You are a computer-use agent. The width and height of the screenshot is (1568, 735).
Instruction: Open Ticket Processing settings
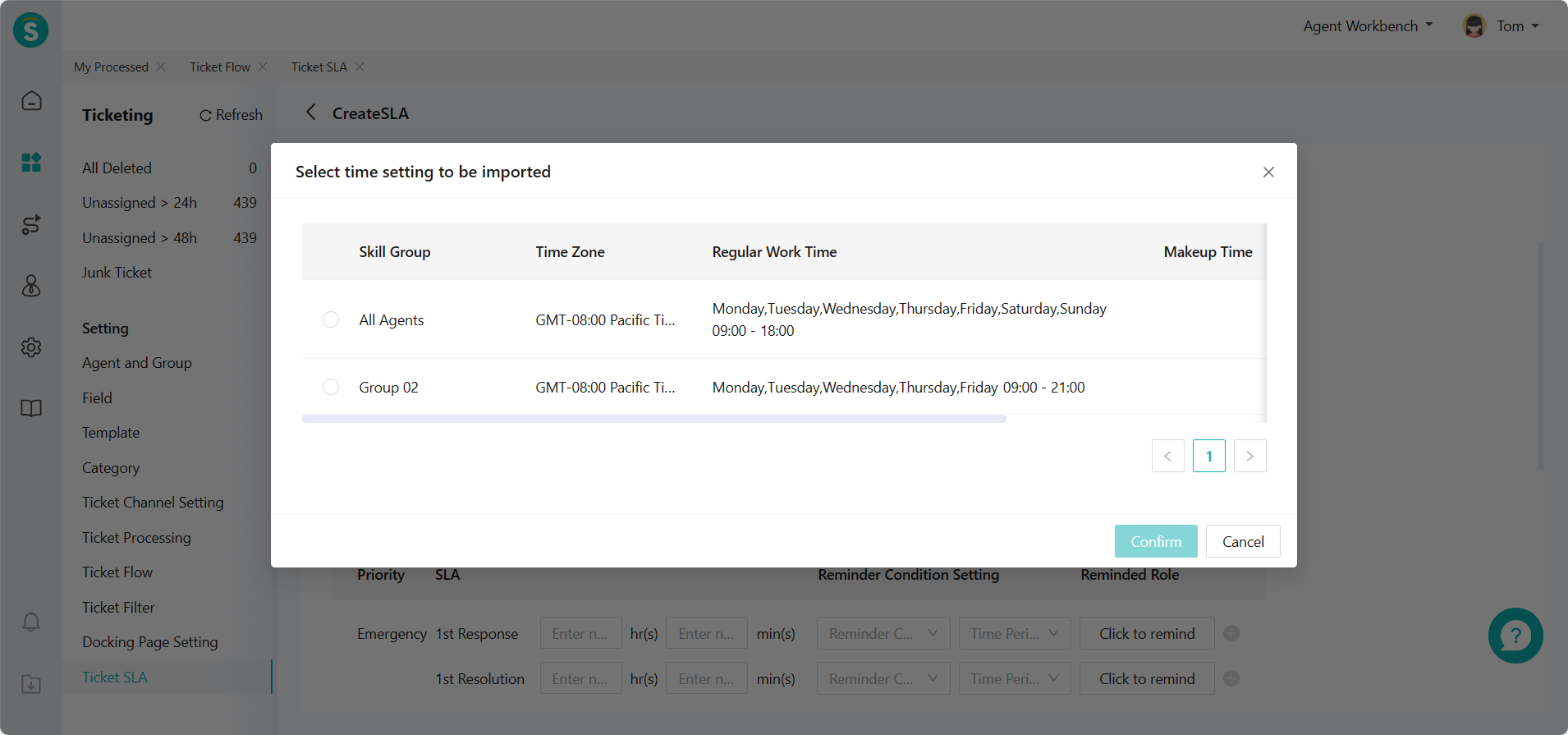tap(136, 537)
